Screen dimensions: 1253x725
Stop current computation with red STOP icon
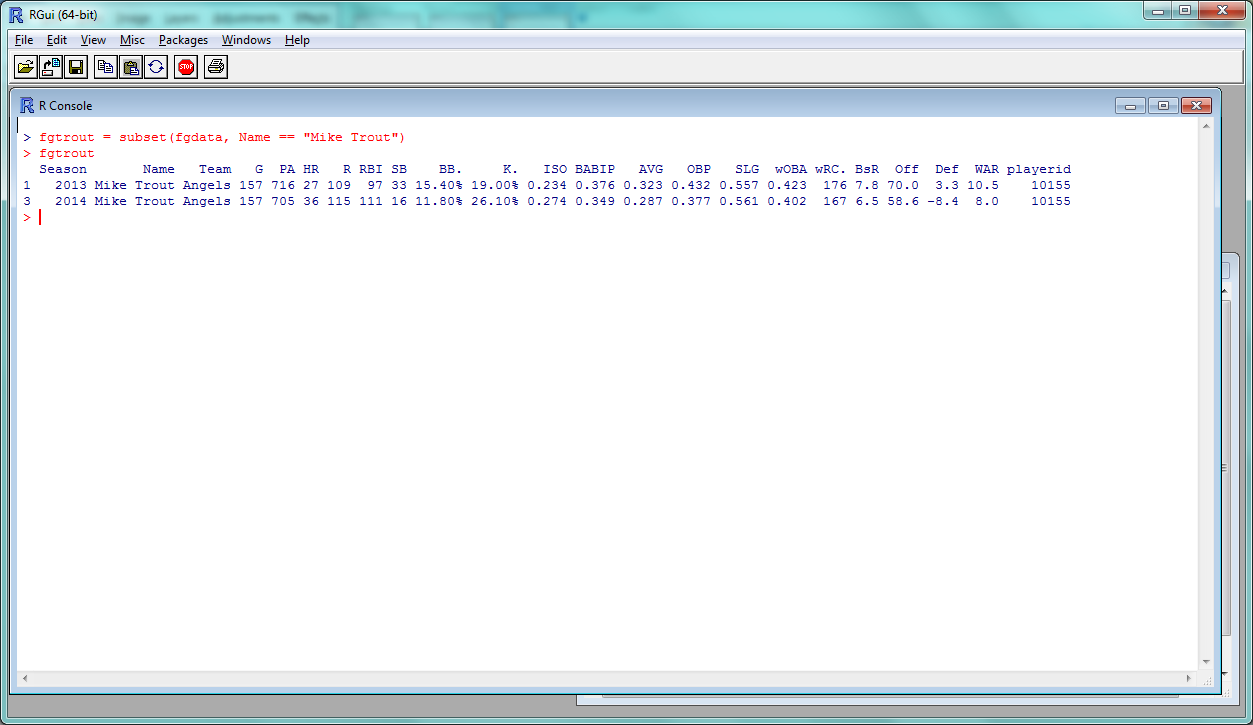click(x=186, y=67)
